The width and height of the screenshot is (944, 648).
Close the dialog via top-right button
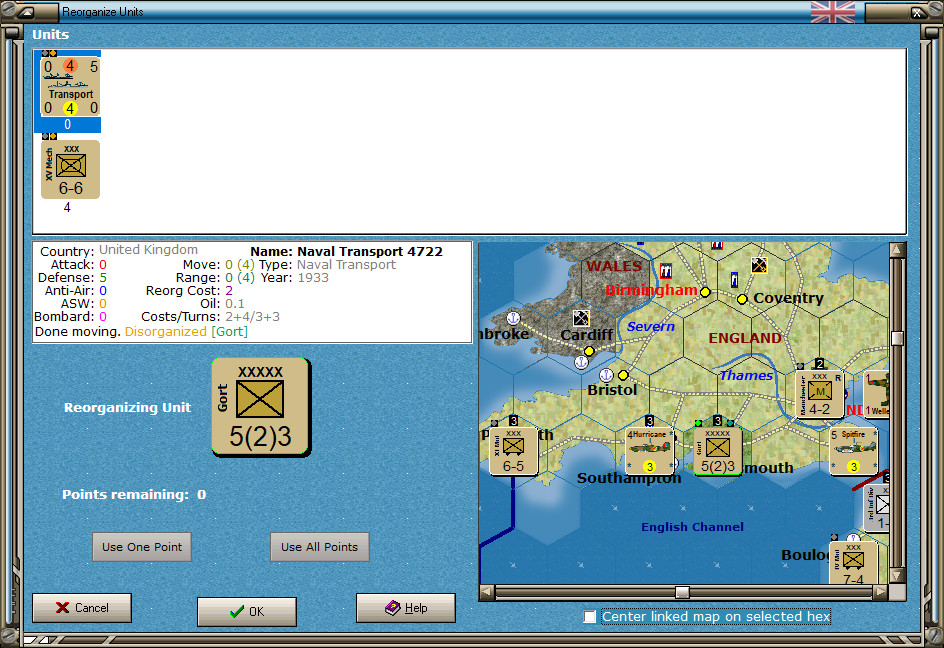(916, 11)
